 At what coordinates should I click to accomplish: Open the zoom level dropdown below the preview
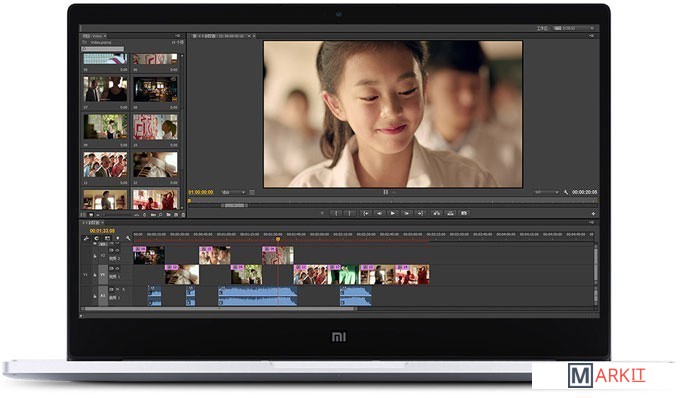(233, 192)
